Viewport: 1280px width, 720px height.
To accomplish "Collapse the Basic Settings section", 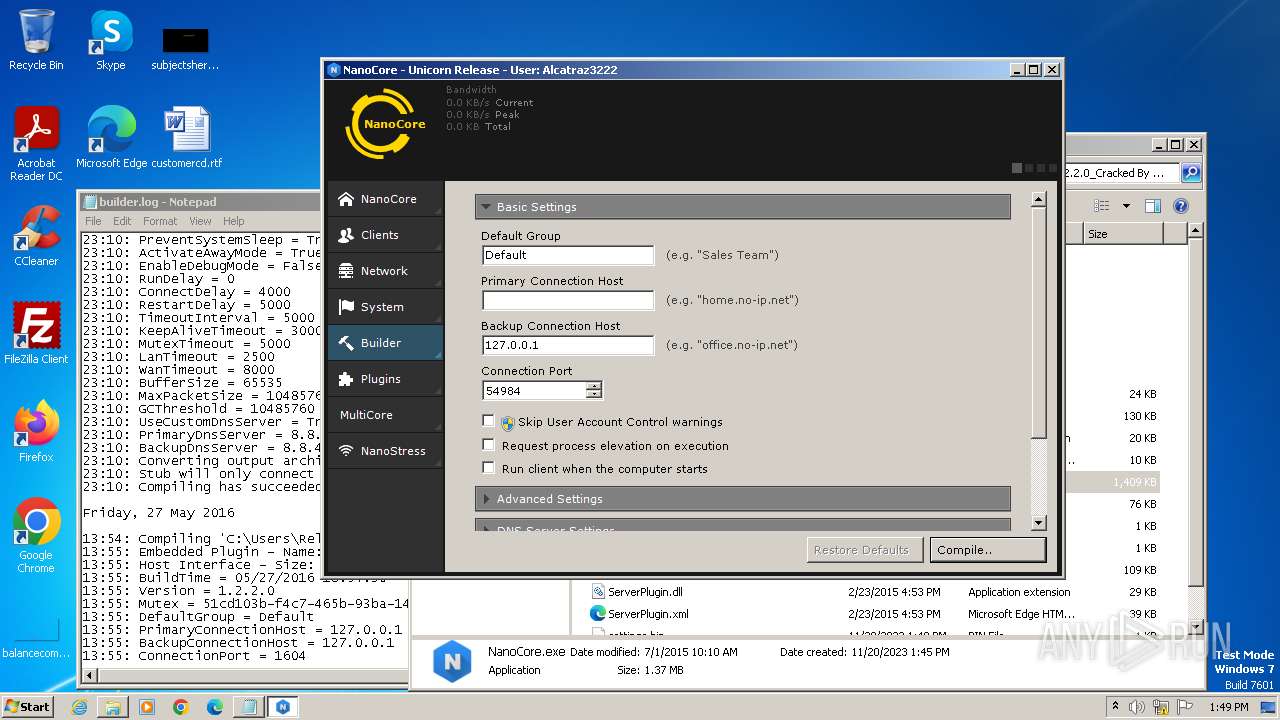I will pos(743,207).
